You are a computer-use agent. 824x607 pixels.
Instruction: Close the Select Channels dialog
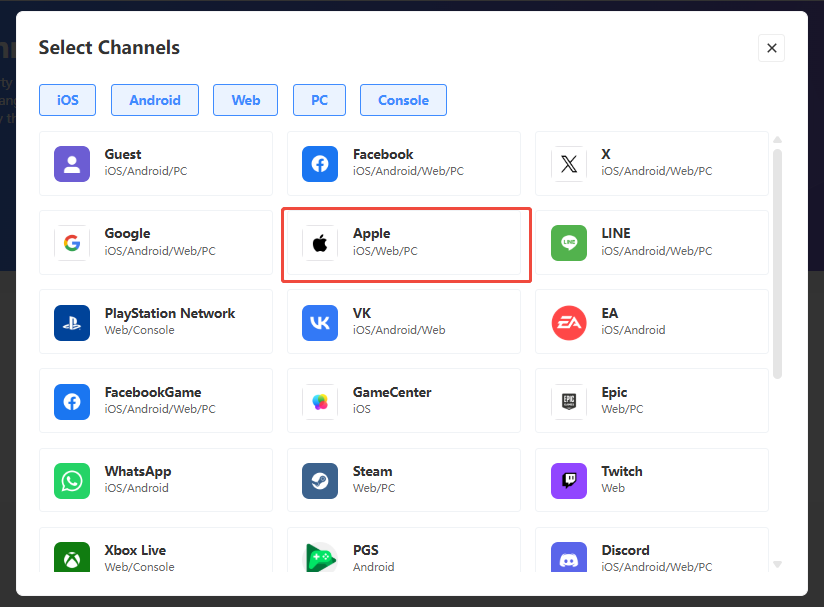click(x=771, y=48)
